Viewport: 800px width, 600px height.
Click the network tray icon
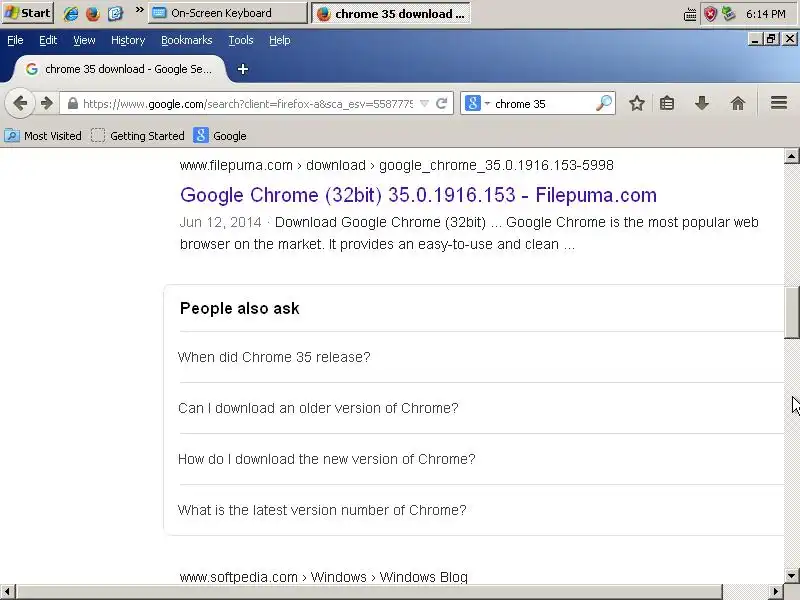pyautogui.click(x=729, y=14)
